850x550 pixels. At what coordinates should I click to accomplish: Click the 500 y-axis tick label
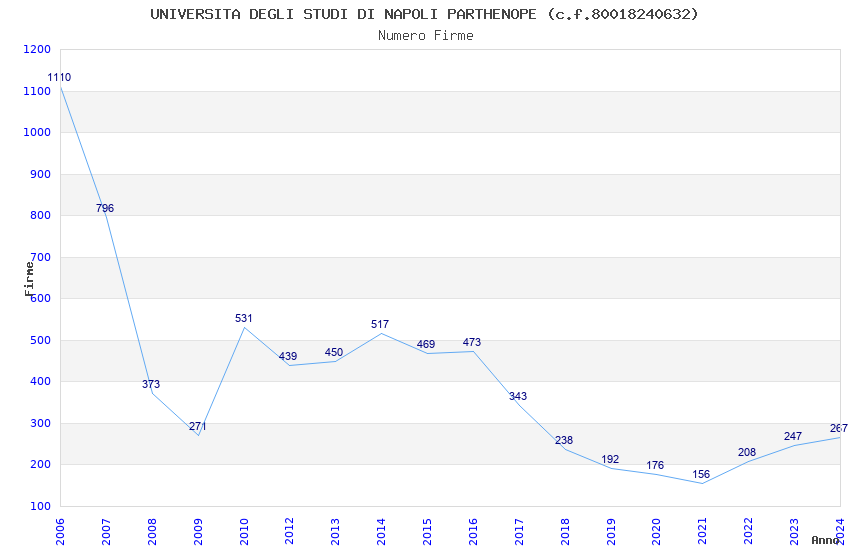tap(41, 340)
